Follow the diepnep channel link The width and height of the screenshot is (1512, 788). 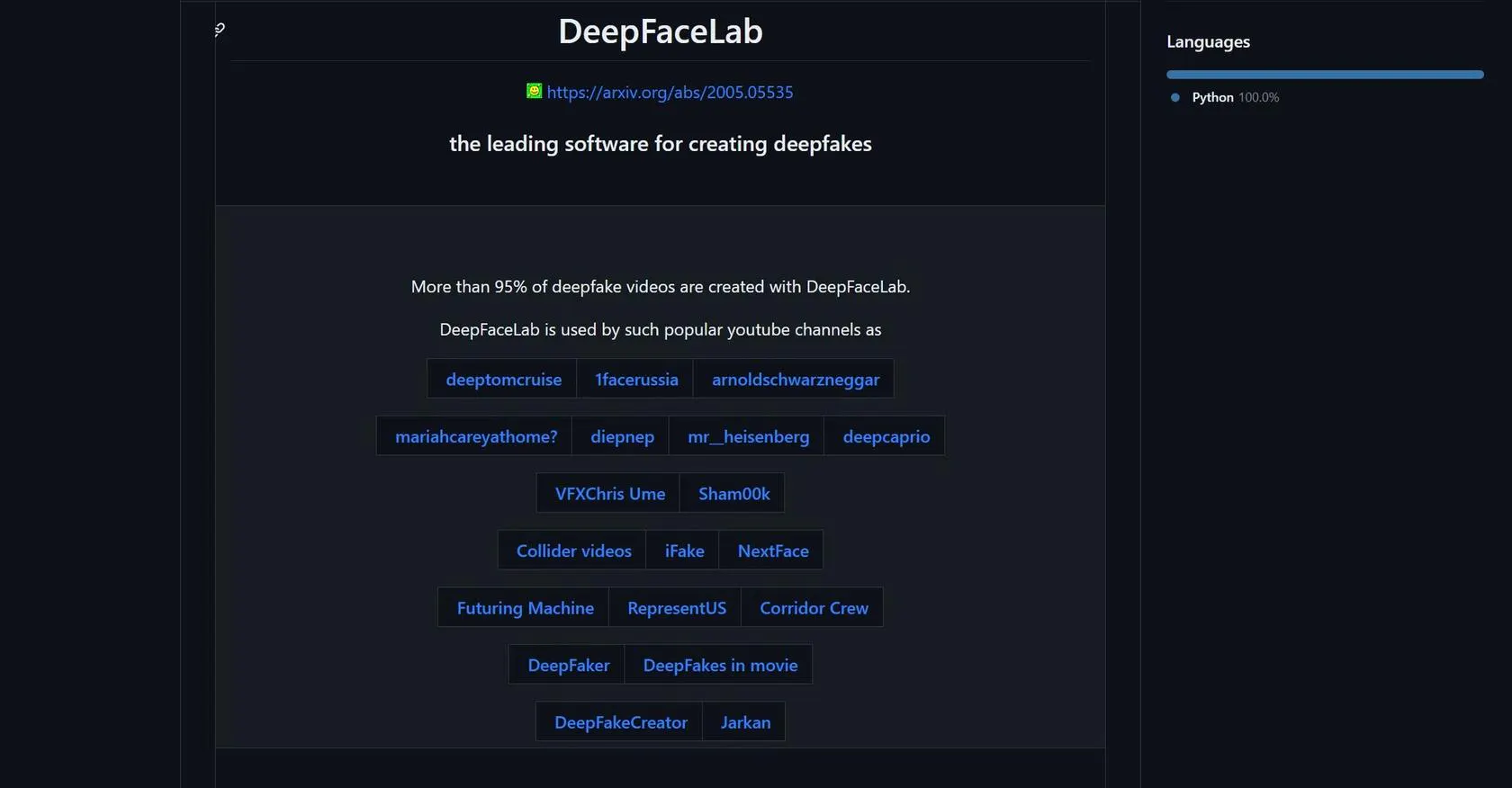623,436
